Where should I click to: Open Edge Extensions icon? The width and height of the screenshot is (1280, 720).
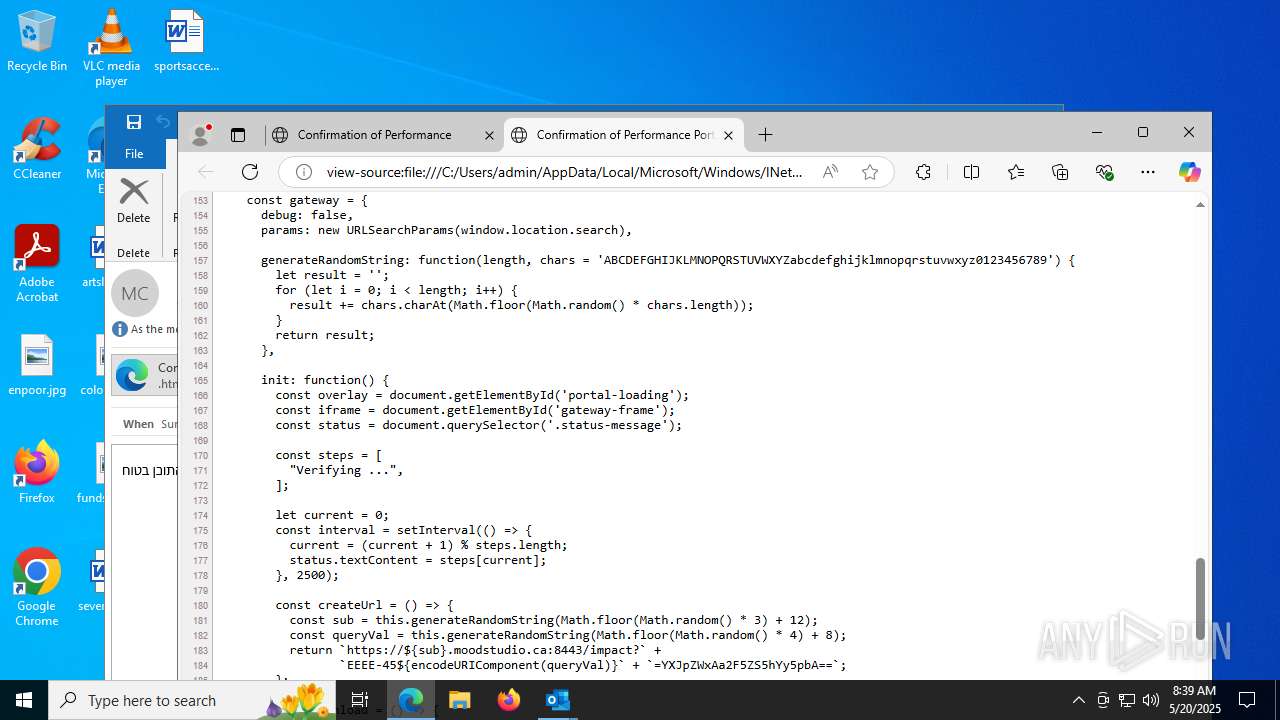tap(923, 172)
